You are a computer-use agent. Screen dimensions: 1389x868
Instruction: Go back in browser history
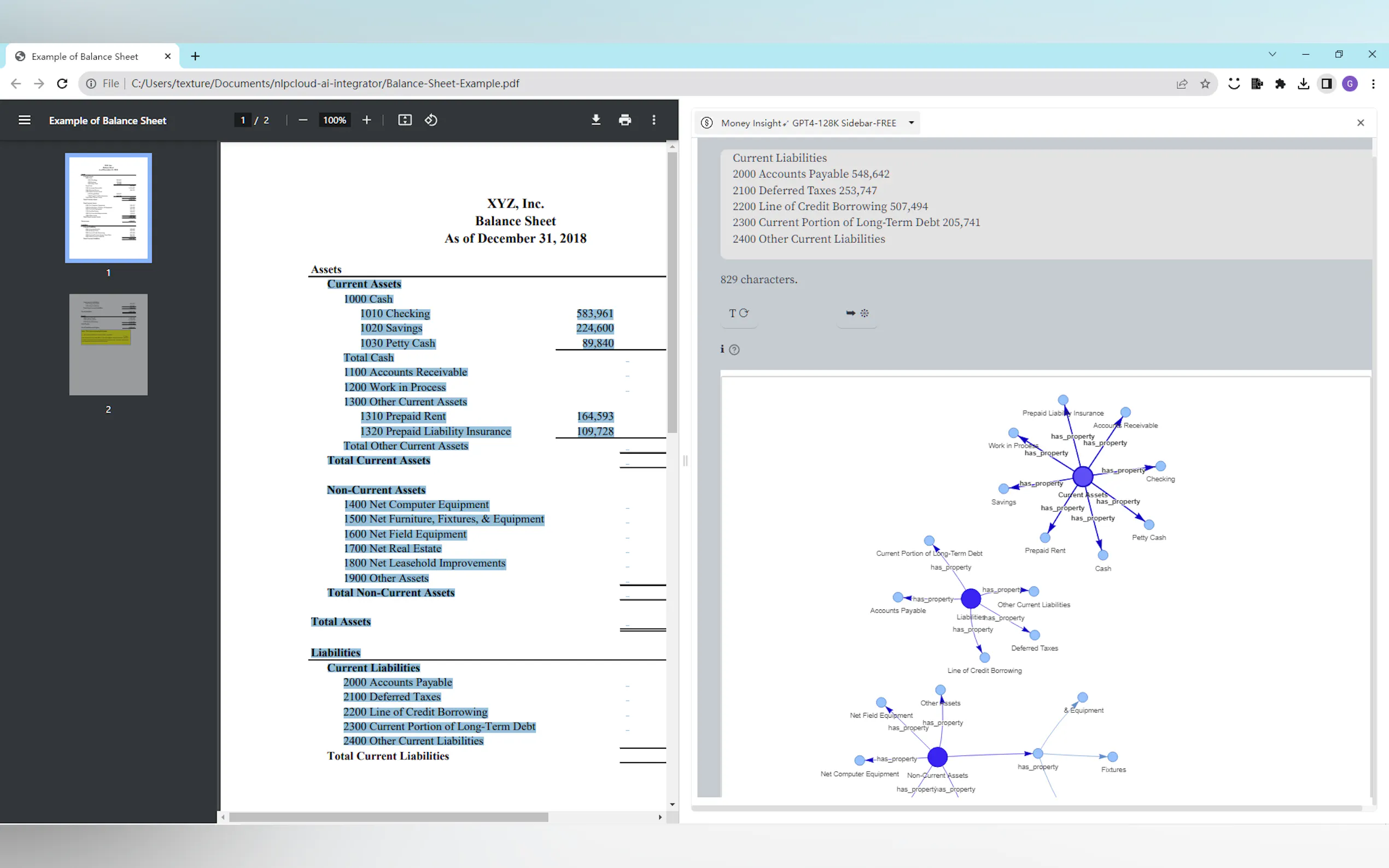click(15, 84)
